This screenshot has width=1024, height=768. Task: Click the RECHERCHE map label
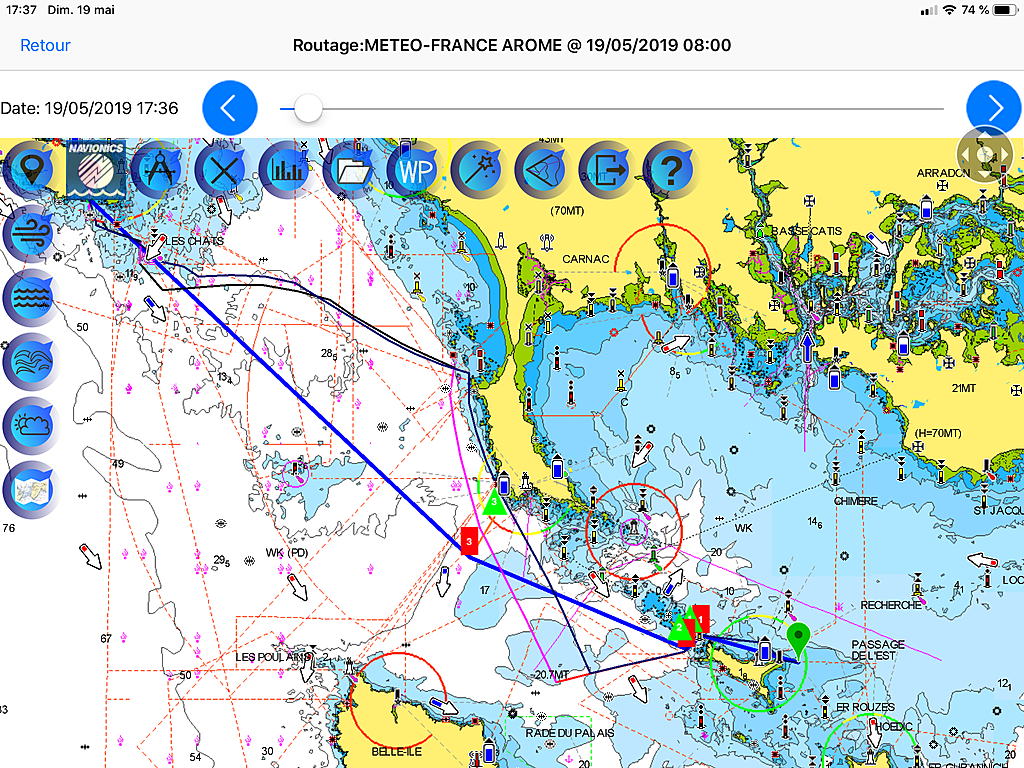tap(891, 605)
